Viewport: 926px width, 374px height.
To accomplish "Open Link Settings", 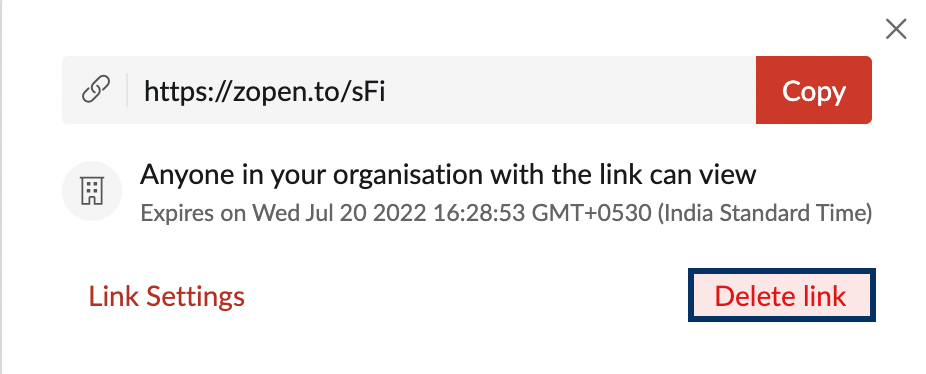I will click(x=167, y=296).
